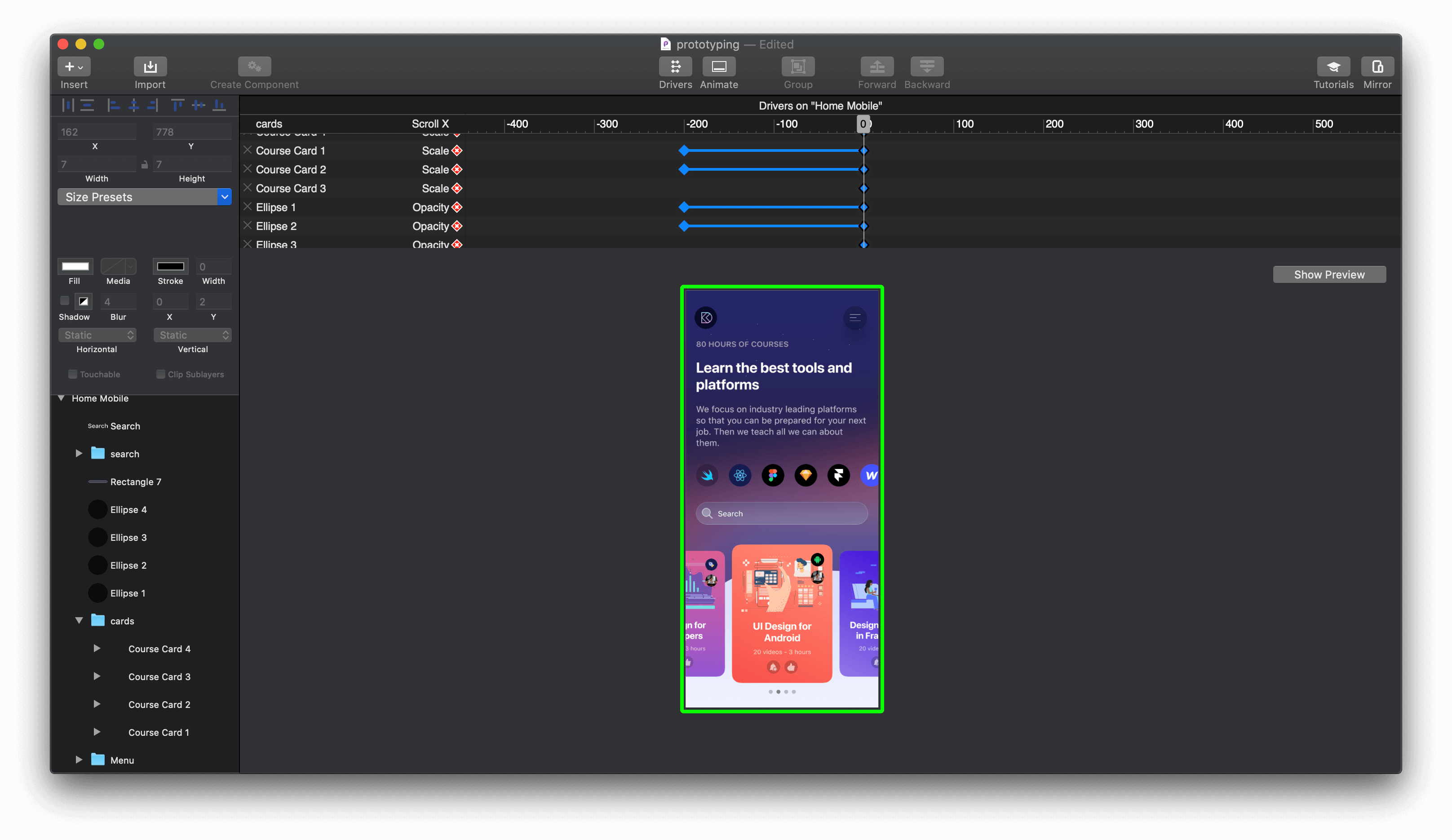Click the Import toolbar icon
The height and width of the screenshot is (840, 1452).
(150, 67)
